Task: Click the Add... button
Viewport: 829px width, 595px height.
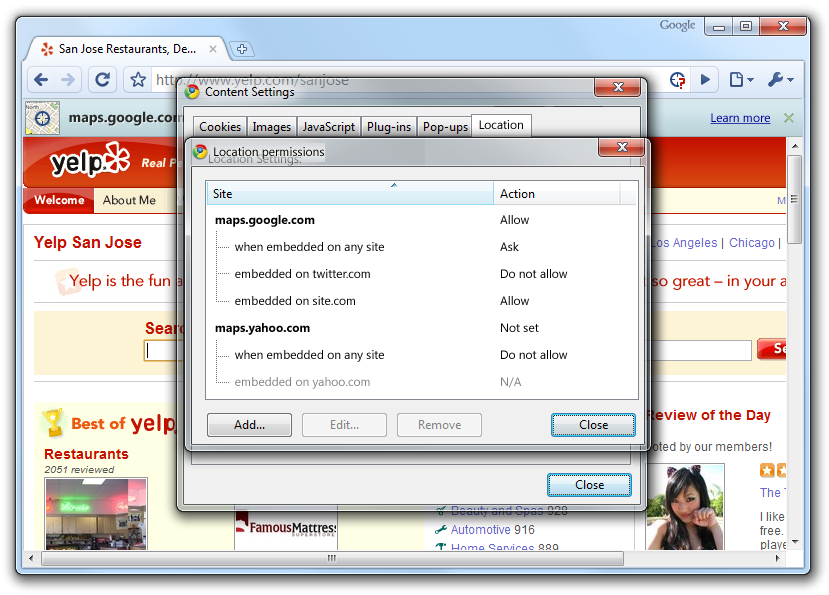Action: (249, 425)
